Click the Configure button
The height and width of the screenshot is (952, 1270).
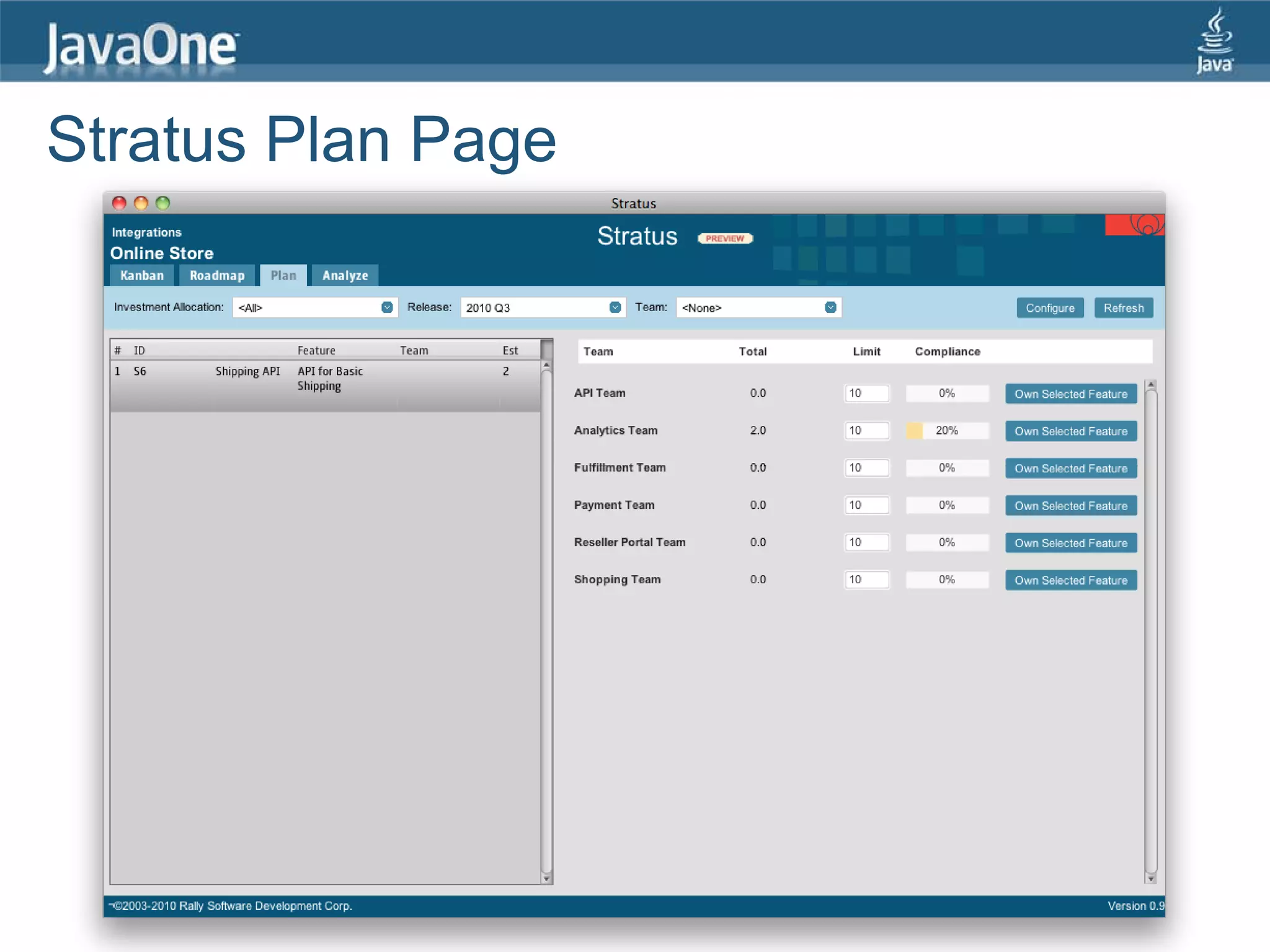(x=1050, y=308)
